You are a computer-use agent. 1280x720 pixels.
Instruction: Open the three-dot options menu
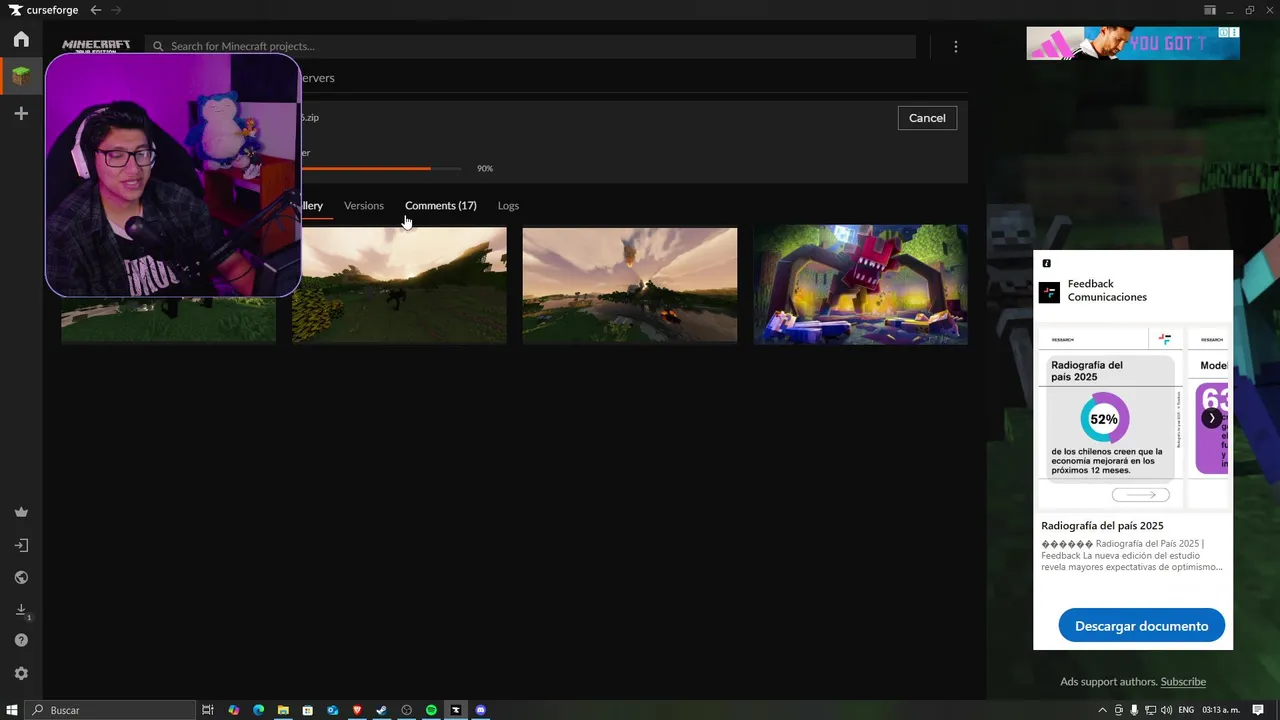pos(955,47)
